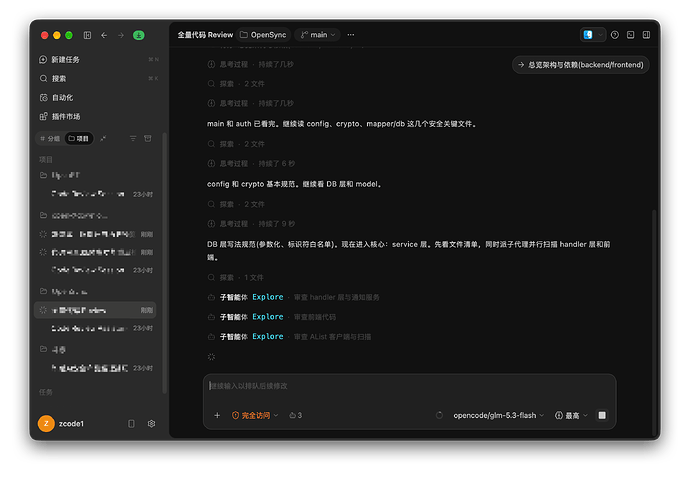
Task: Expand the 探索 1 文件 entry
Action: [x=235, y=278]
